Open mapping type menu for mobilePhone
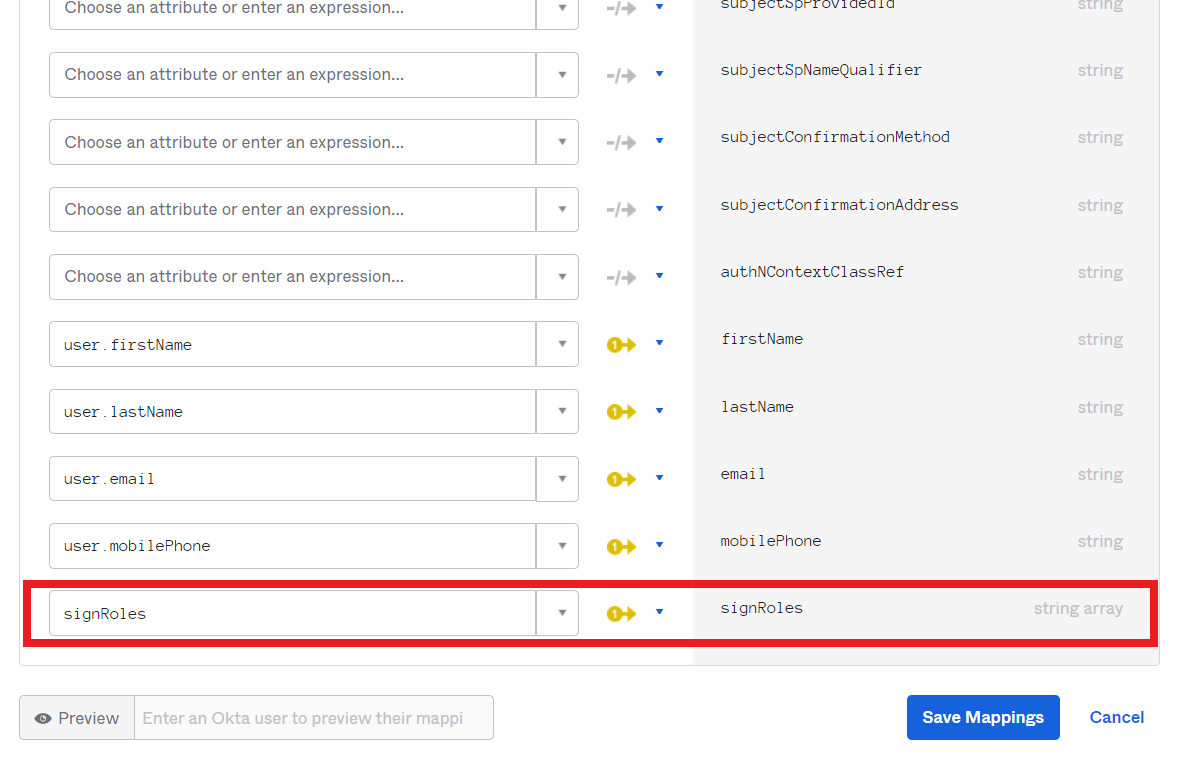This screenshot has height=766, width=1180. (659, 544)
